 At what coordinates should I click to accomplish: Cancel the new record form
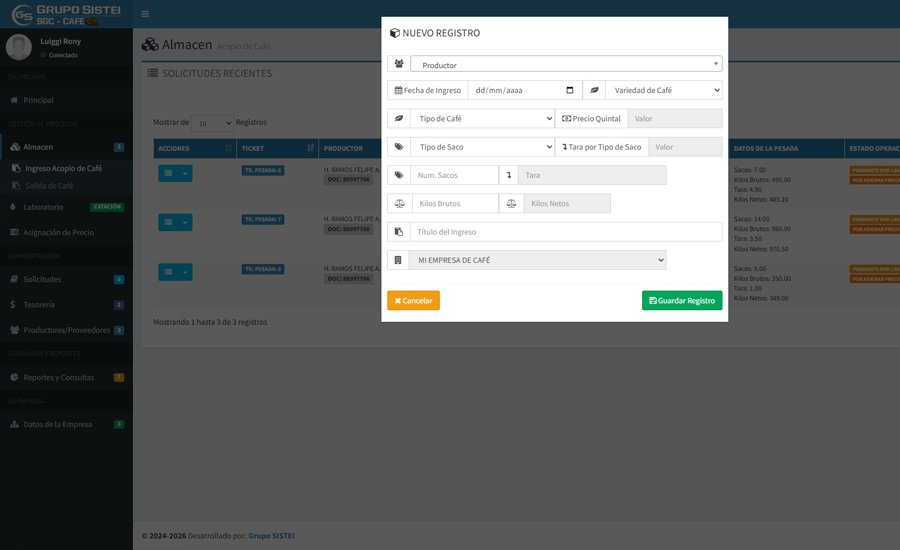(x=413, y=300)
